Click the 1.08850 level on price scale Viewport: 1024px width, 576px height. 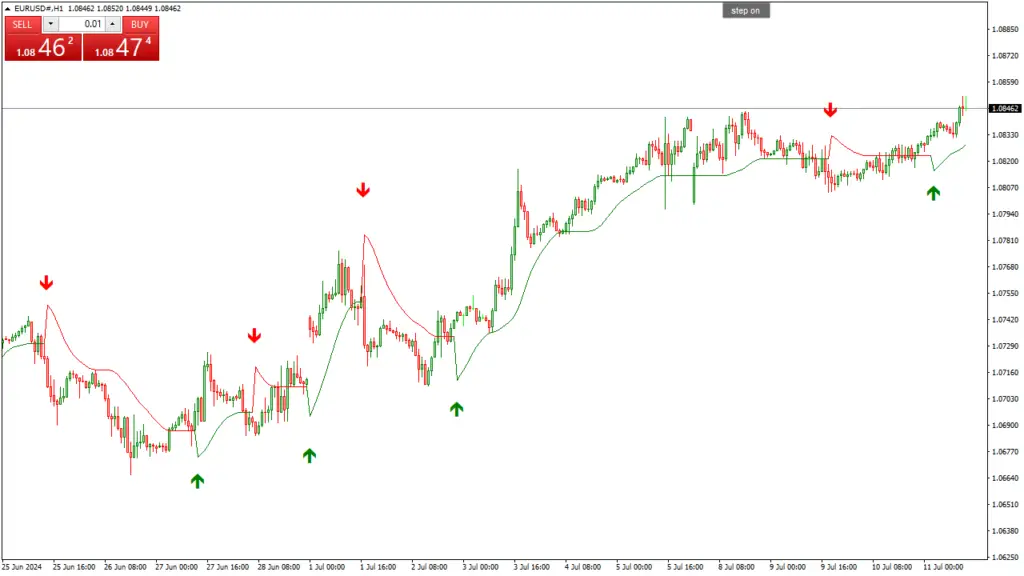(x=1003, y=29)
